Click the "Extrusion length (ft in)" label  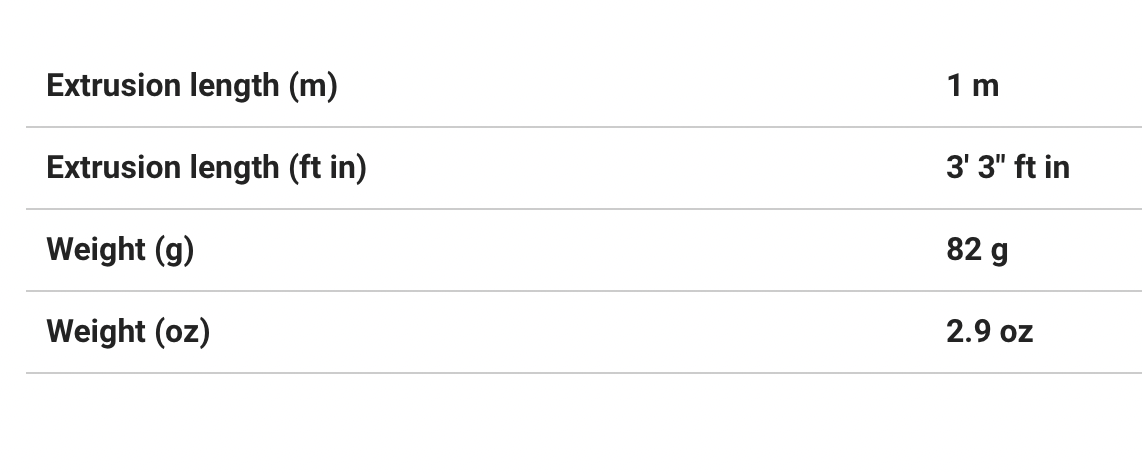[x=206, y=168]
